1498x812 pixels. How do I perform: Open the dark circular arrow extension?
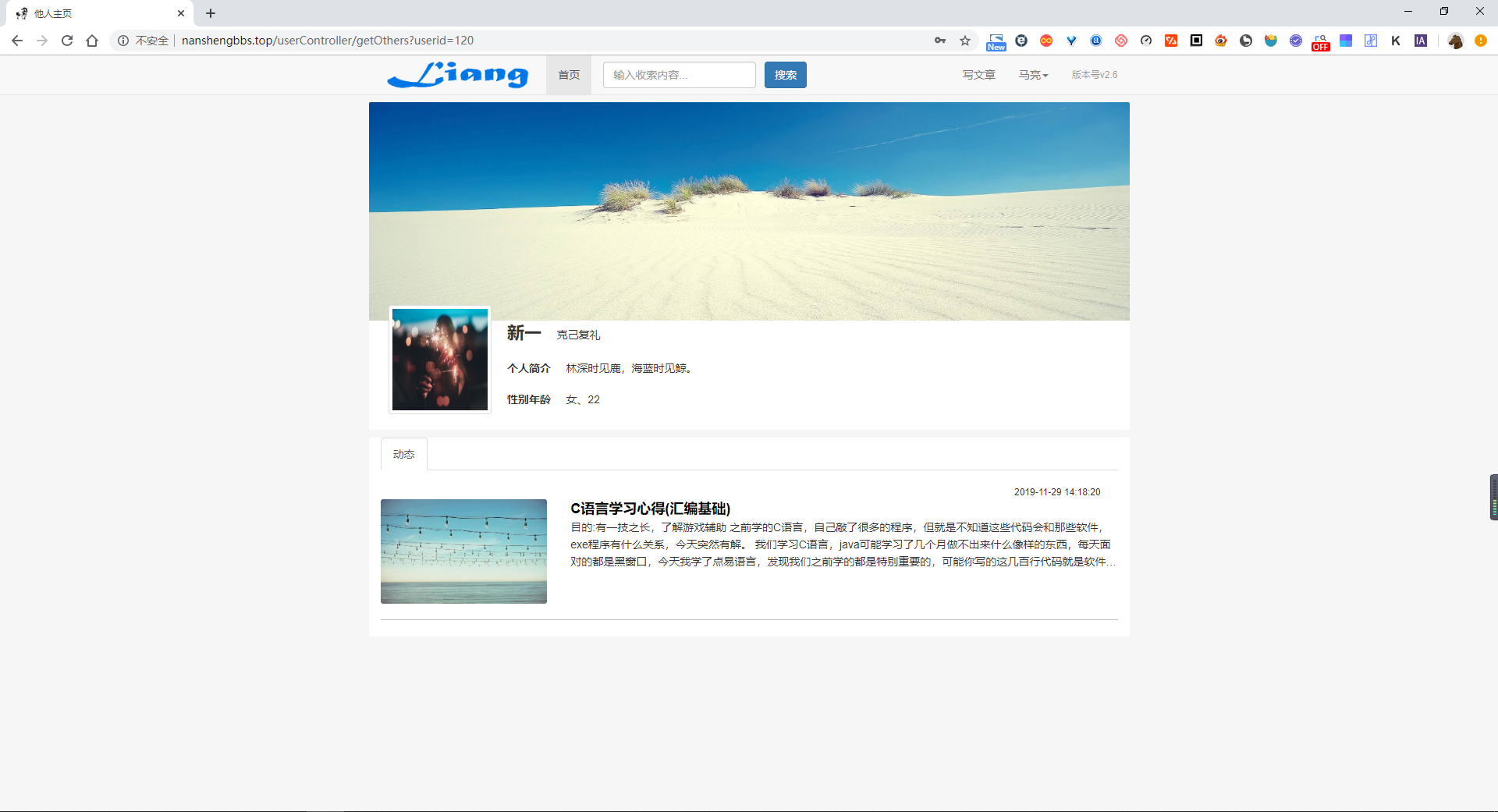1246,41
